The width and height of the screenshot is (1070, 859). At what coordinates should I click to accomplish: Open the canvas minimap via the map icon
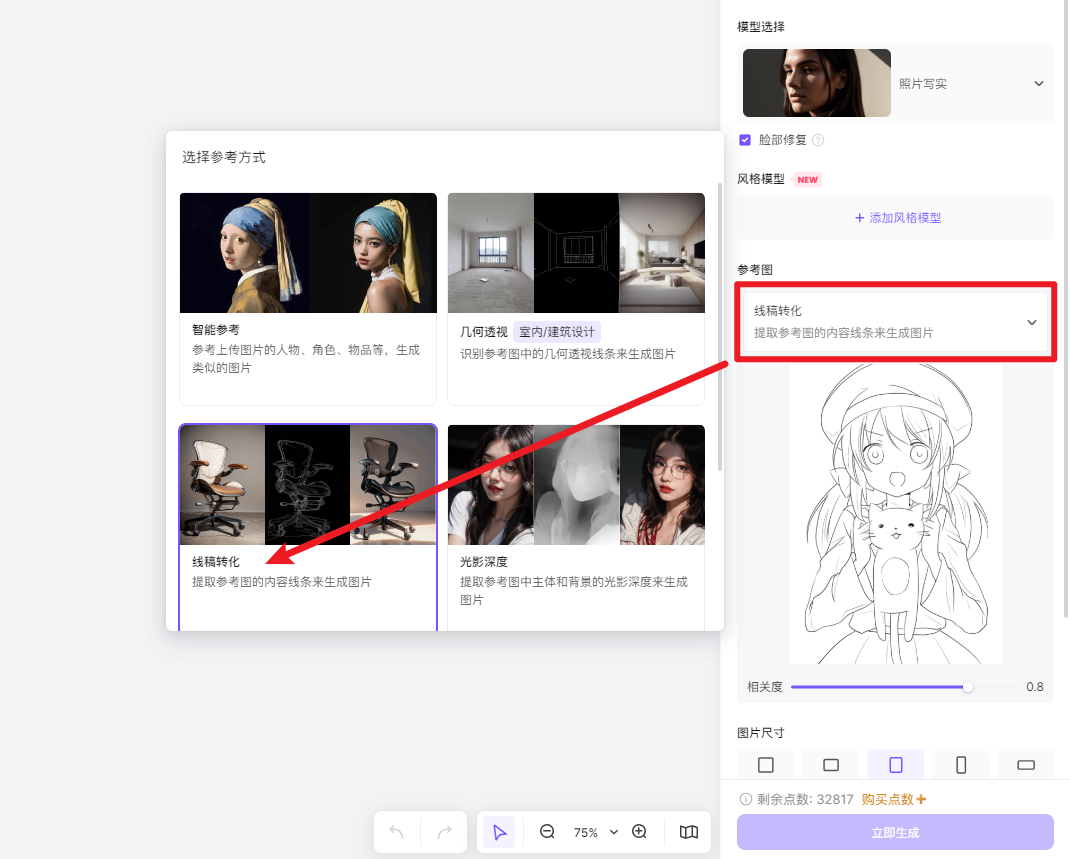688,831
